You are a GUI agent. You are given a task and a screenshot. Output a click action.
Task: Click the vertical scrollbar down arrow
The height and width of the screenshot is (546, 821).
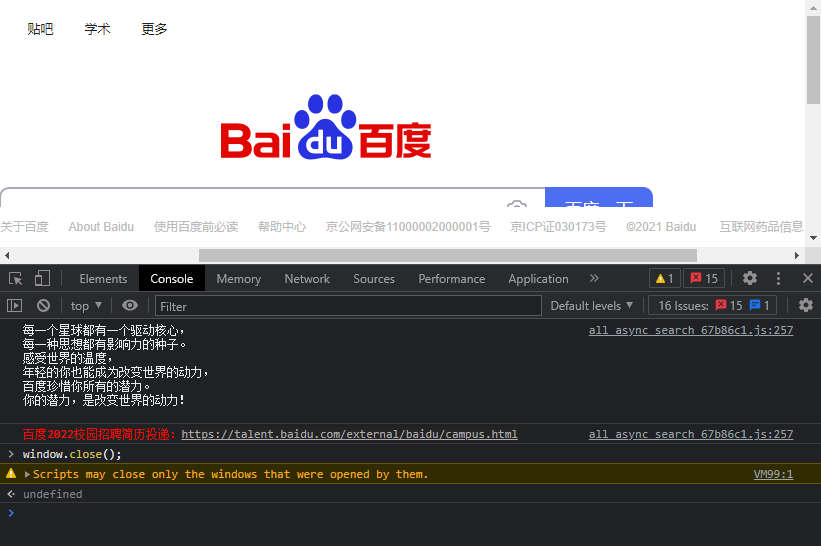813,238
